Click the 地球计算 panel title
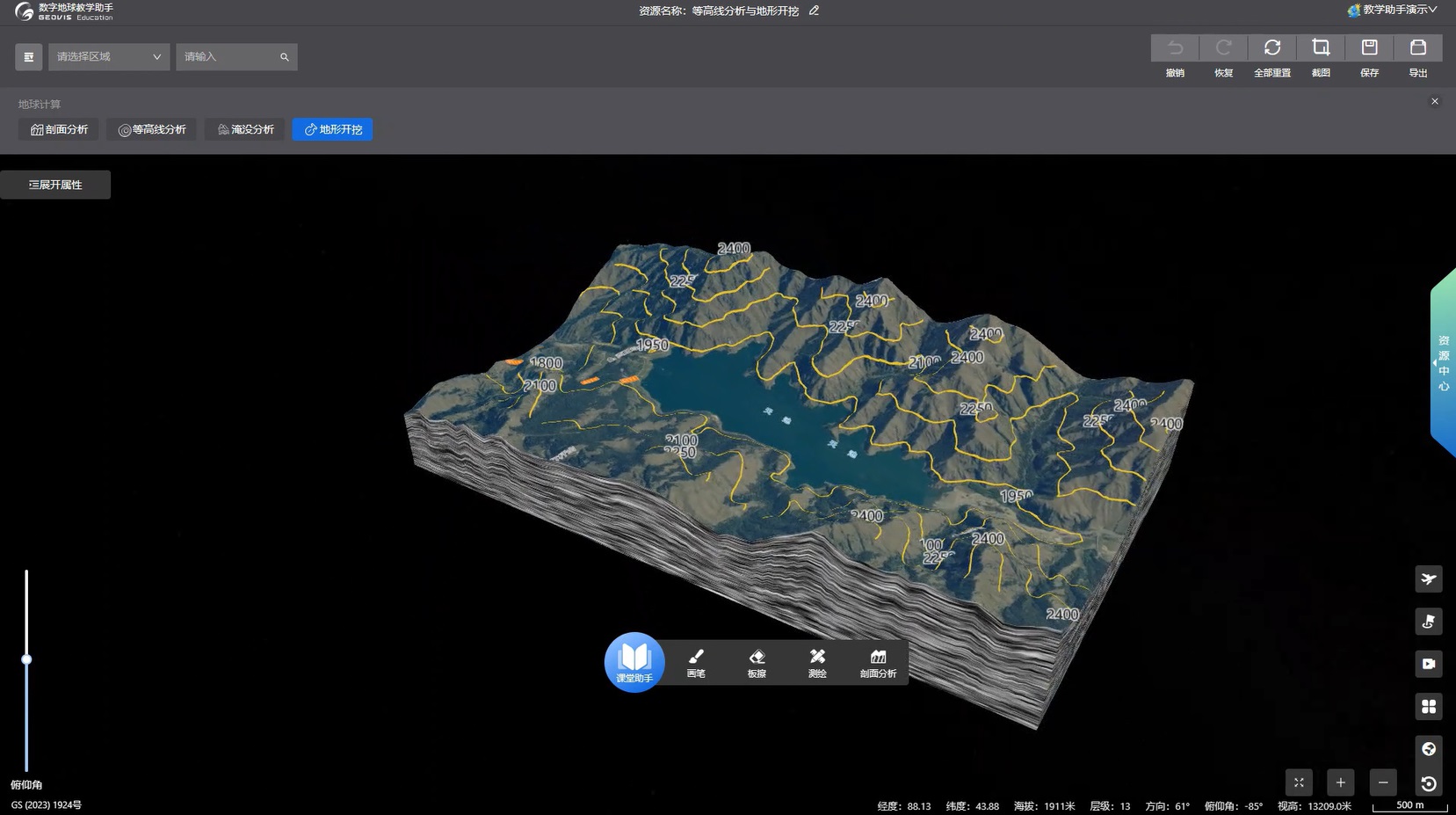 (40, 104)
